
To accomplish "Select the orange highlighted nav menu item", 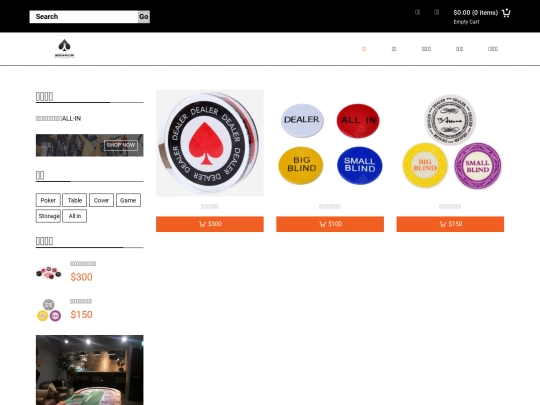I will [x=364, y=49].
